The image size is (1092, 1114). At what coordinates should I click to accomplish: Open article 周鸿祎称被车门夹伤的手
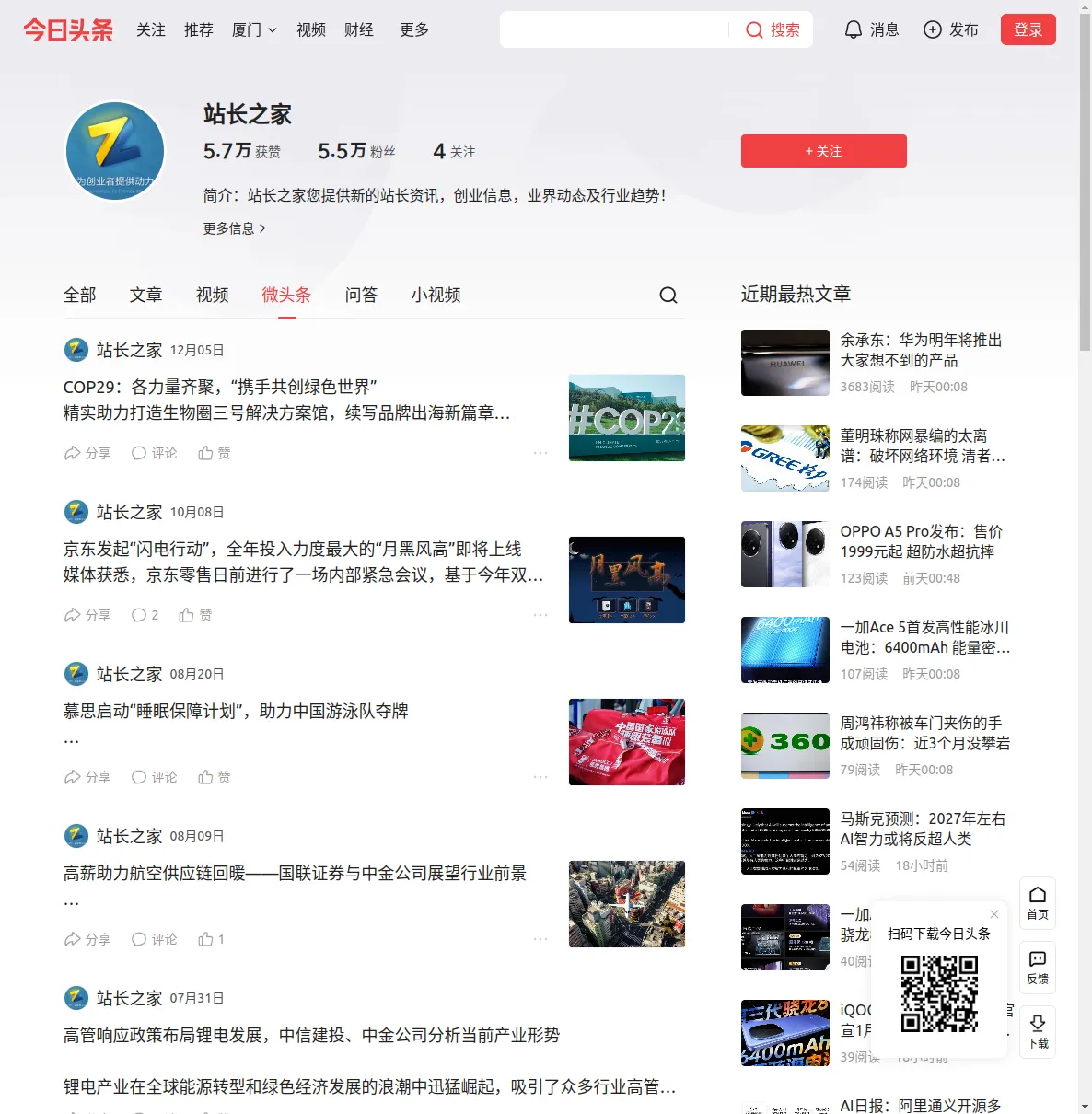925,733
